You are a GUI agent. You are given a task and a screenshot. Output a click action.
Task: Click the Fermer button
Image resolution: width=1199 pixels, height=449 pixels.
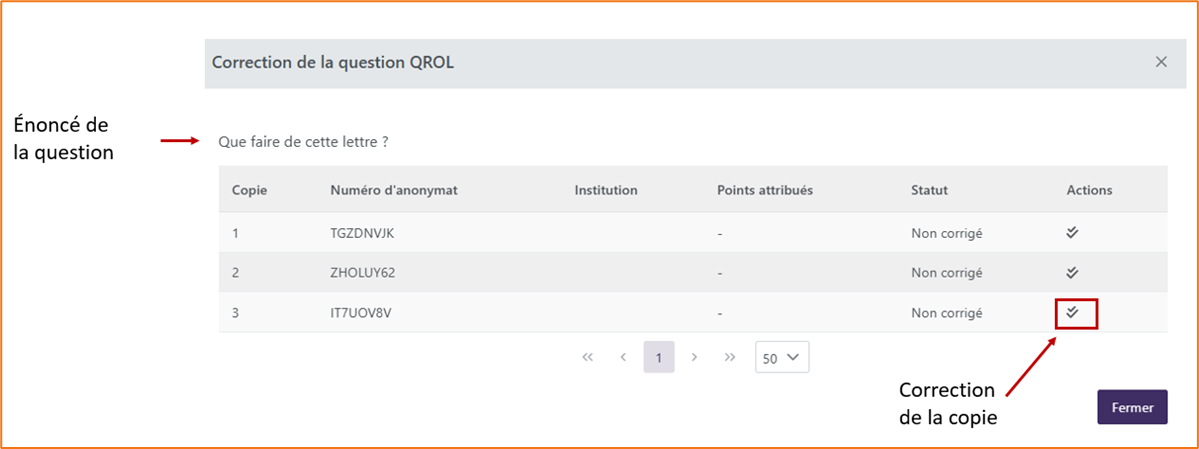click(x=1132, y=408)
